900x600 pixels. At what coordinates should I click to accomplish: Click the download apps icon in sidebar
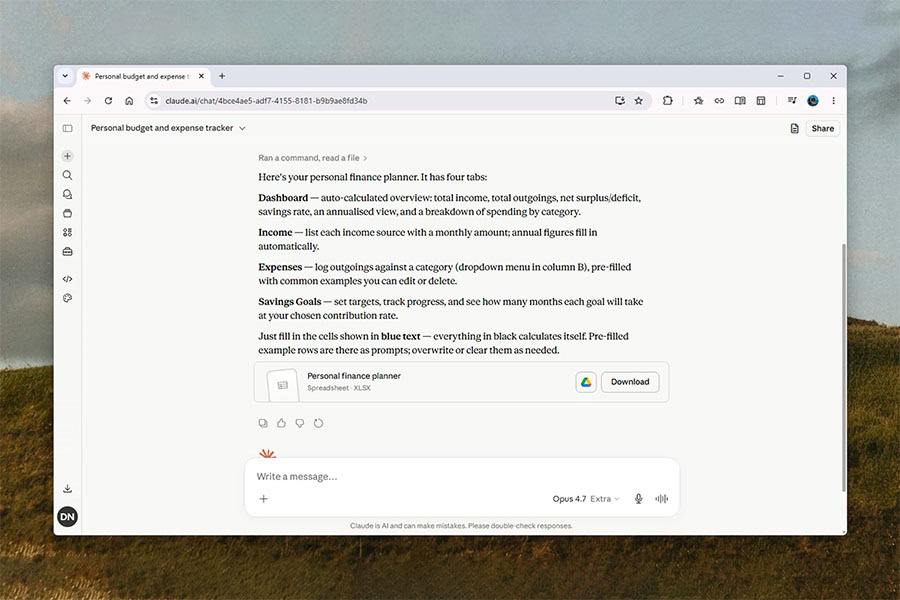[x=67, y=489]
